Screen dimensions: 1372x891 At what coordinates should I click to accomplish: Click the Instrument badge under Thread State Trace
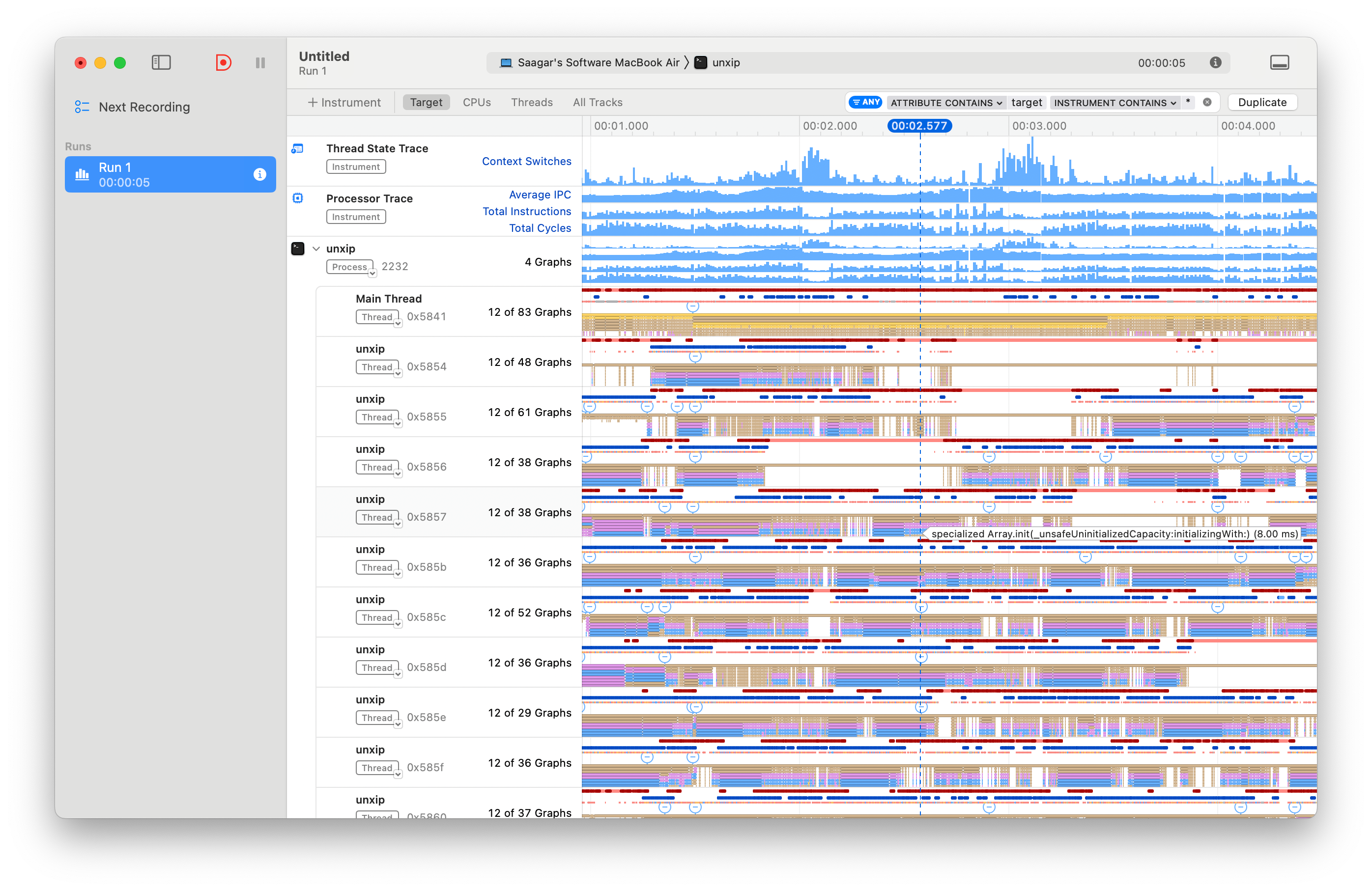pos(356,167)
